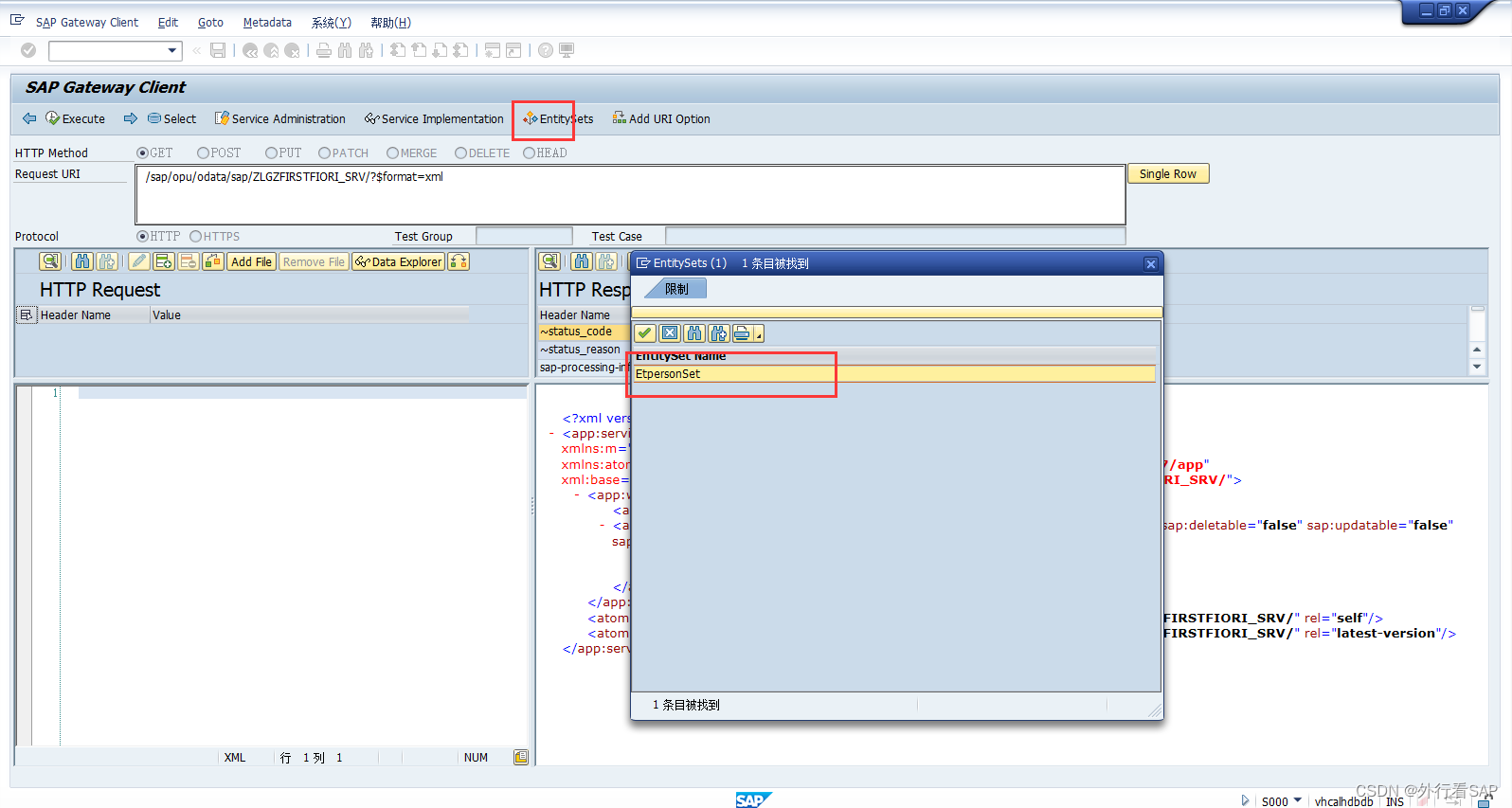Confirm with green checkmark in EntitySets dialog
Screen dimensions: 1512x808
[645, 332]
